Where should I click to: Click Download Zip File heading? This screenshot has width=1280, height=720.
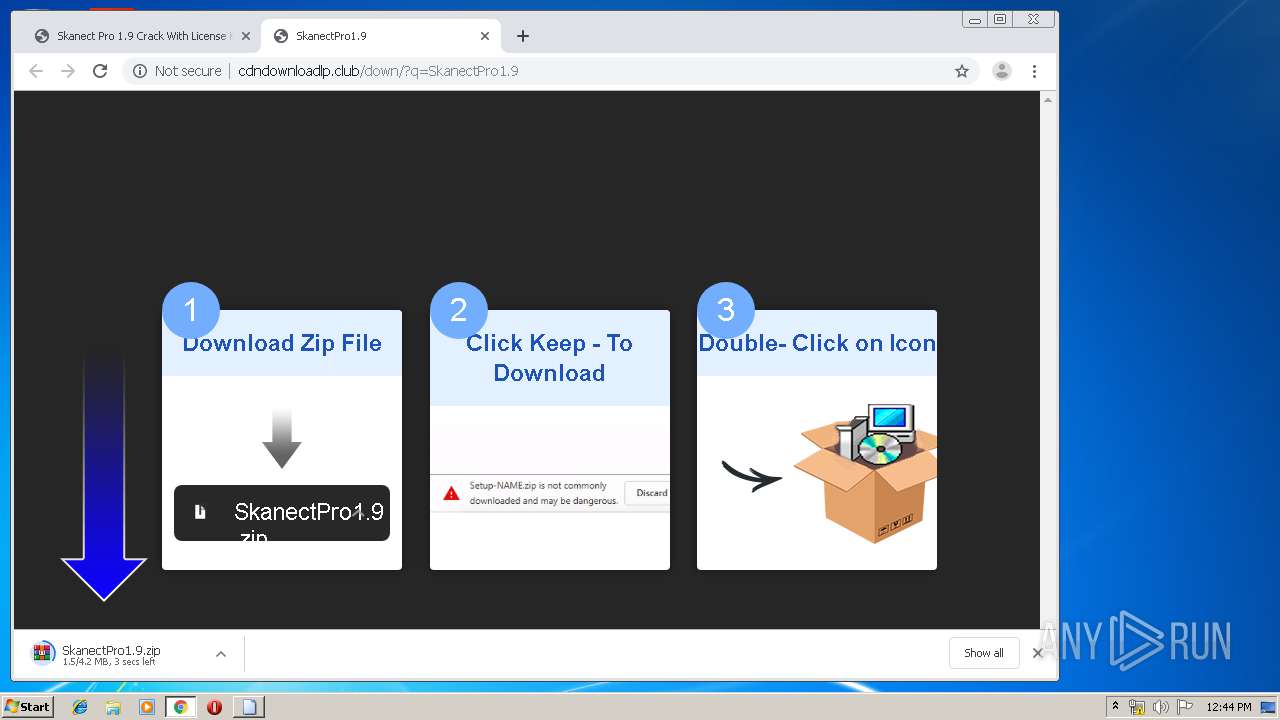[282, 343]
